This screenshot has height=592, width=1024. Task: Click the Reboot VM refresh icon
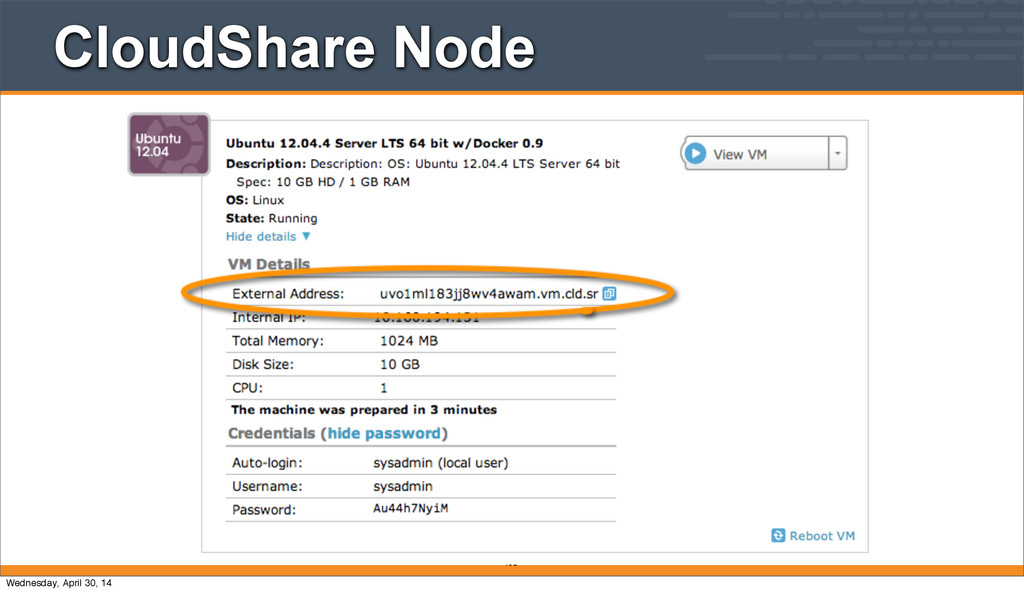click(778, 536)
